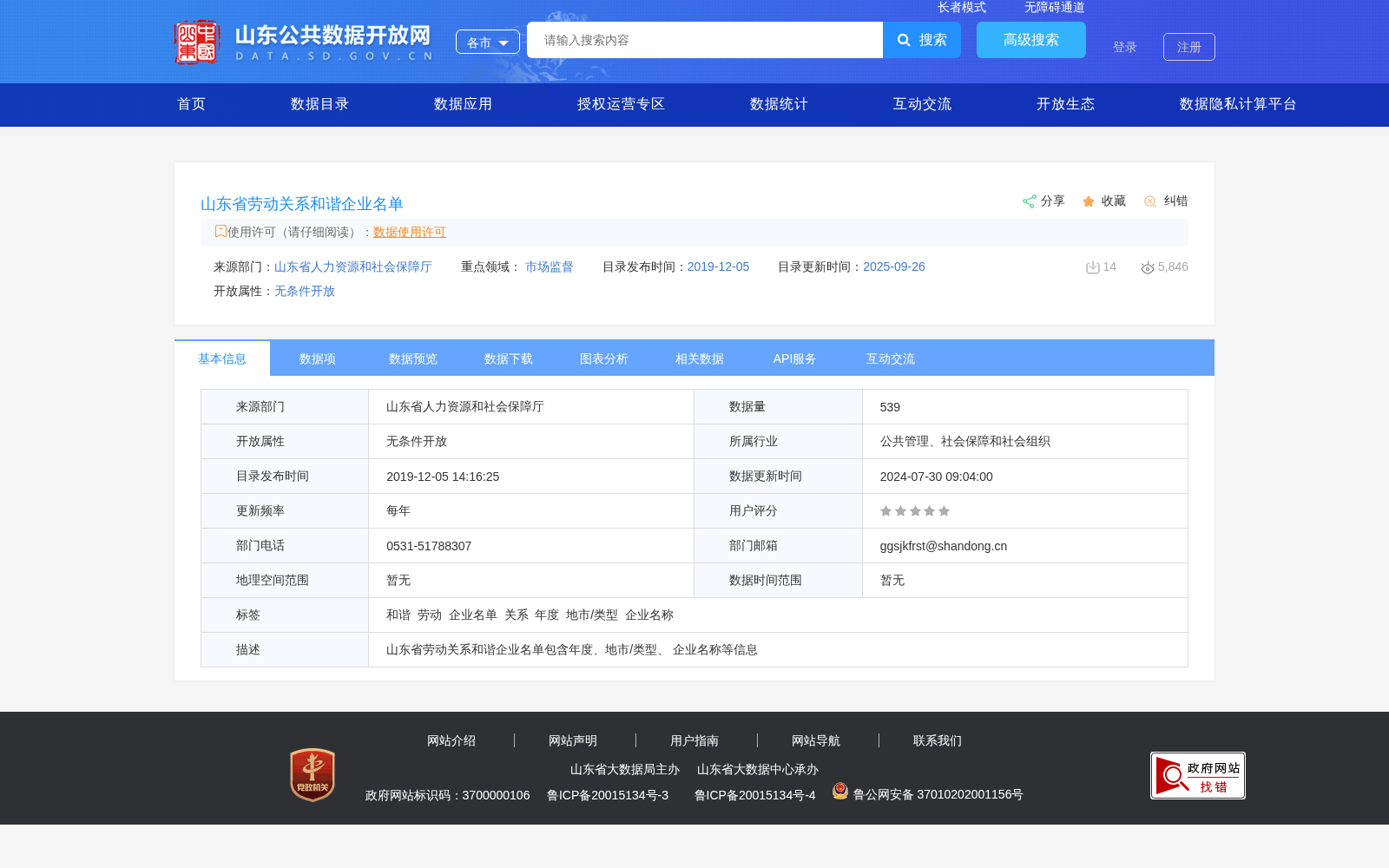Click the 高级搜索 button
Screen dimensions: 1389x868
pyautogui.click(x=1031, y=40)
